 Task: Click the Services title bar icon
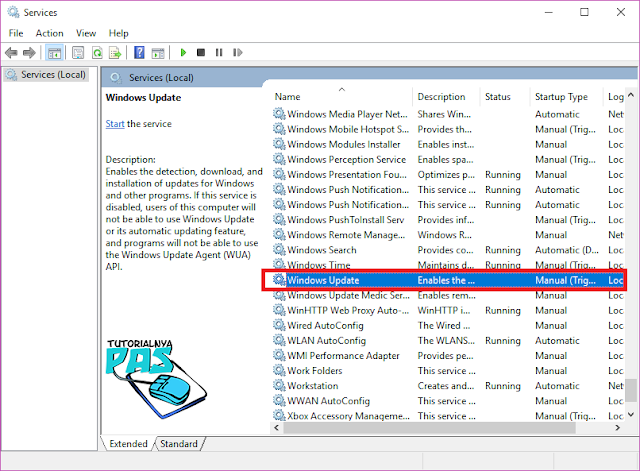(13, 12)
